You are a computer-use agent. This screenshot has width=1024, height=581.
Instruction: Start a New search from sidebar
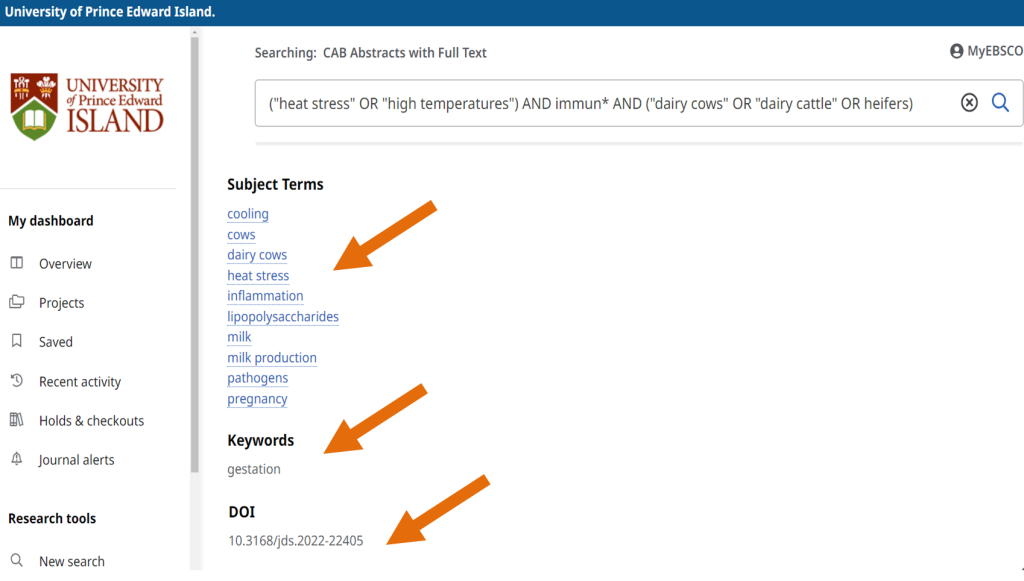click(71, 561)
